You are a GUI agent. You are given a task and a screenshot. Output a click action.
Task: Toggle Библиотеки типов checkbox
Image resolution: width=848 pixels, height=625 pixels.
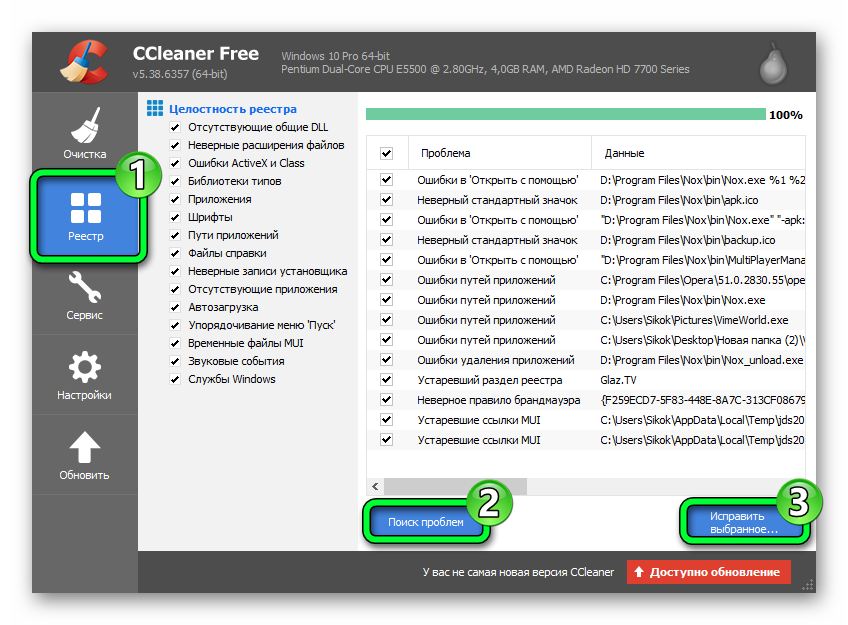(175, 182)
